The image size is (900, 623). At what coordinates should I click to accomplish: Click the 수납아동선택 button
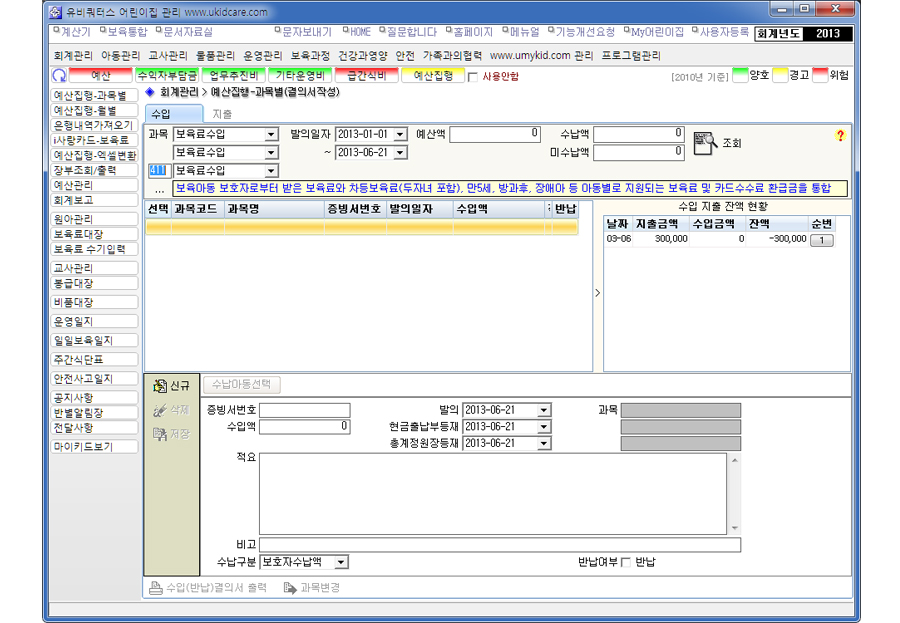coord(242,385)
